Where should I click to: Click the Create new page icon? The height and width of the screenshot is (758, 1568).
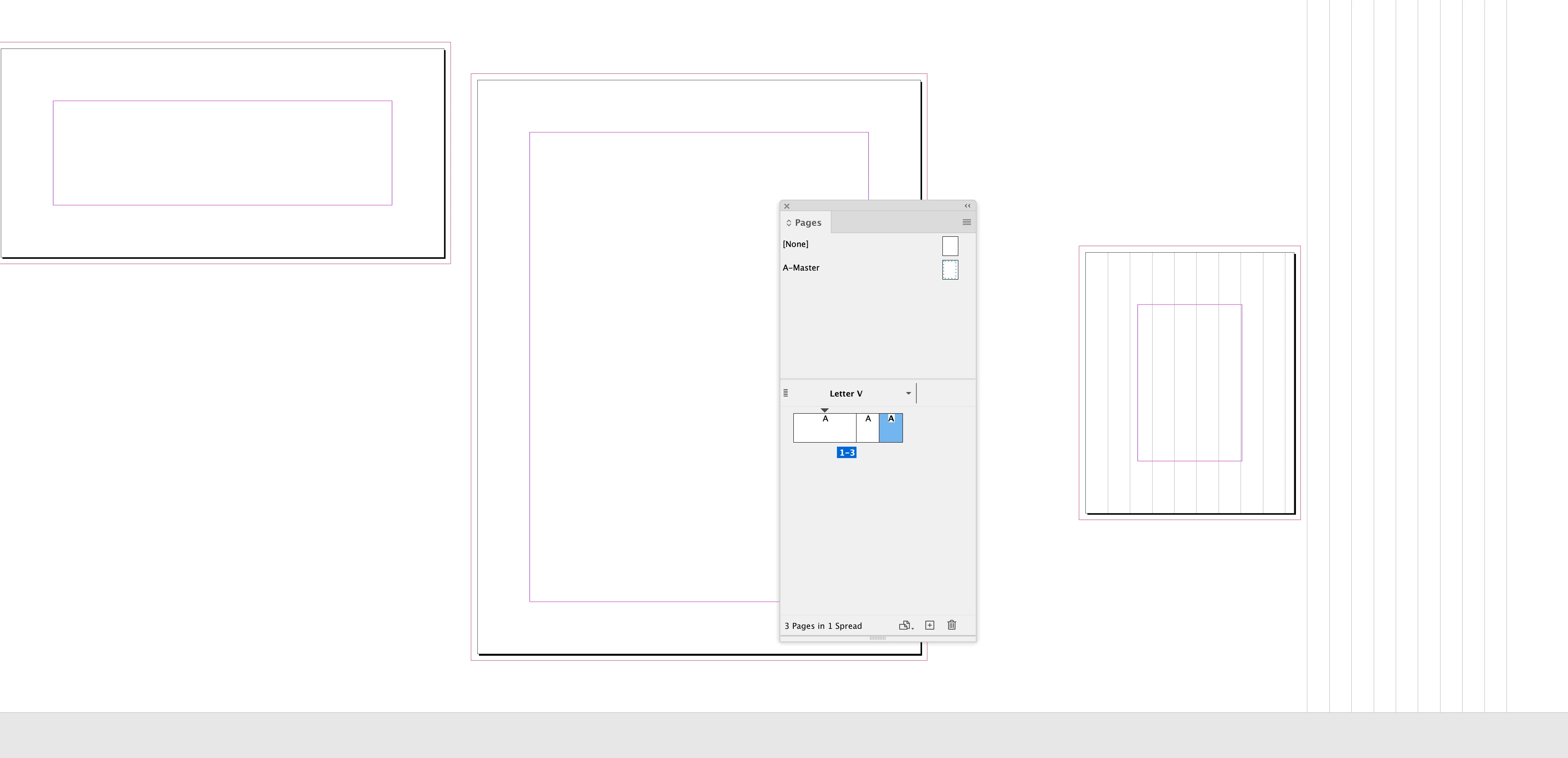pyautogui.click(x=929, y=625)
